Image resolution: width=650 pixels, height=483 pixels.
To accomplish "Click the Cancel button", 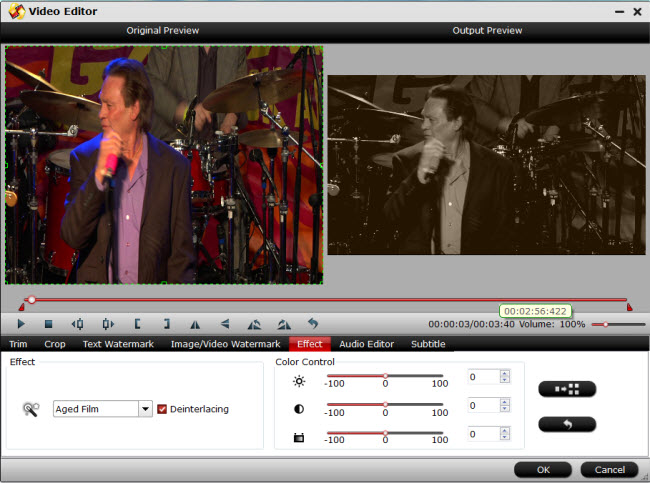I will (x=609, y=470).
